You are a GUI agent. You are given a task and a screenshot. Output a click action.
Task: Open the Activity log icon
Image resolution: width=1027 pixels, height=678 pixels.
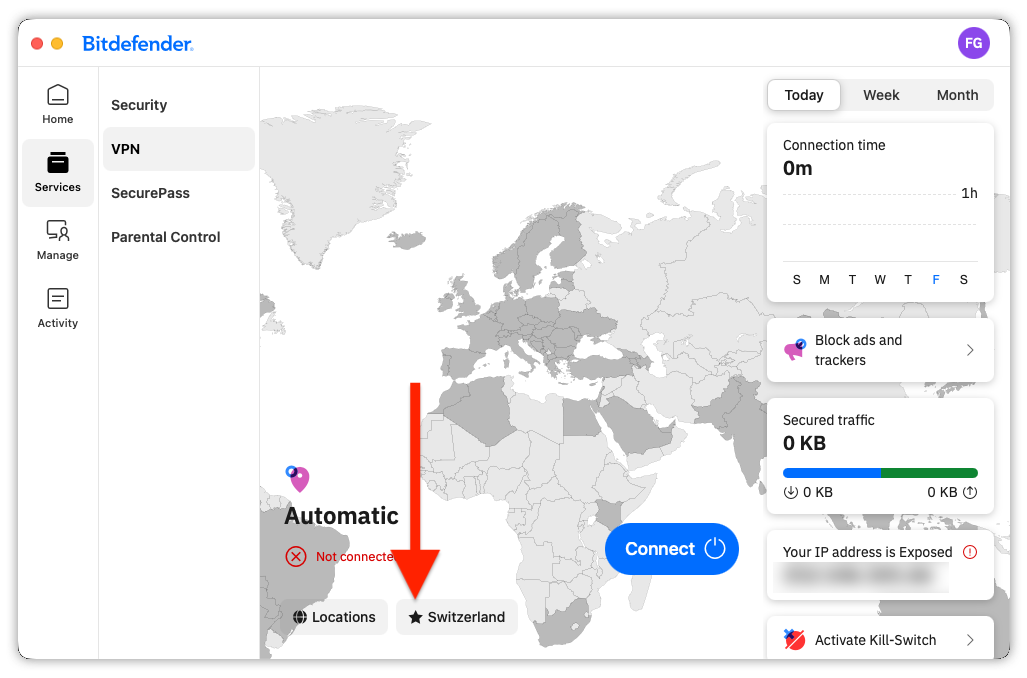[58, 299]
